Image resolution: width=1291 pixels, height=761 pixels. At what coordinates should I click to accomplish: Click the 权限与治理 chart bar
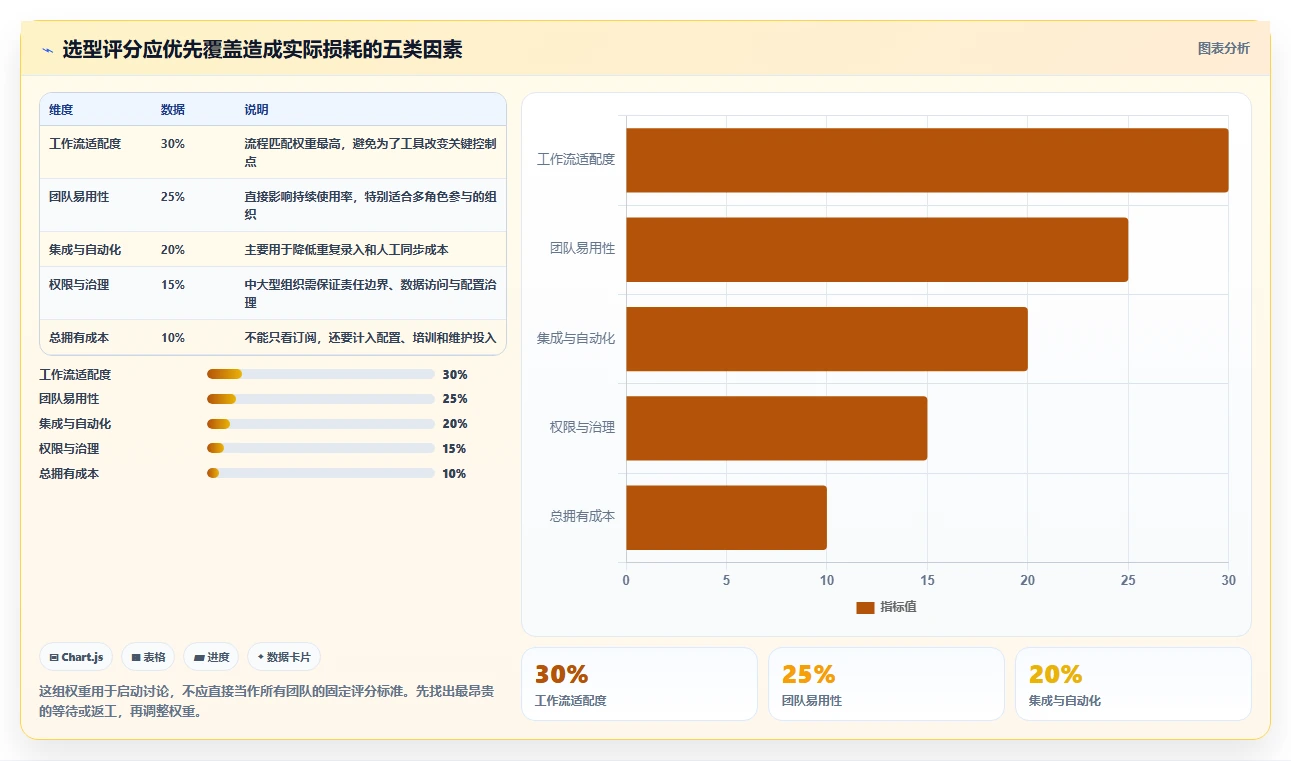[776, 428]
